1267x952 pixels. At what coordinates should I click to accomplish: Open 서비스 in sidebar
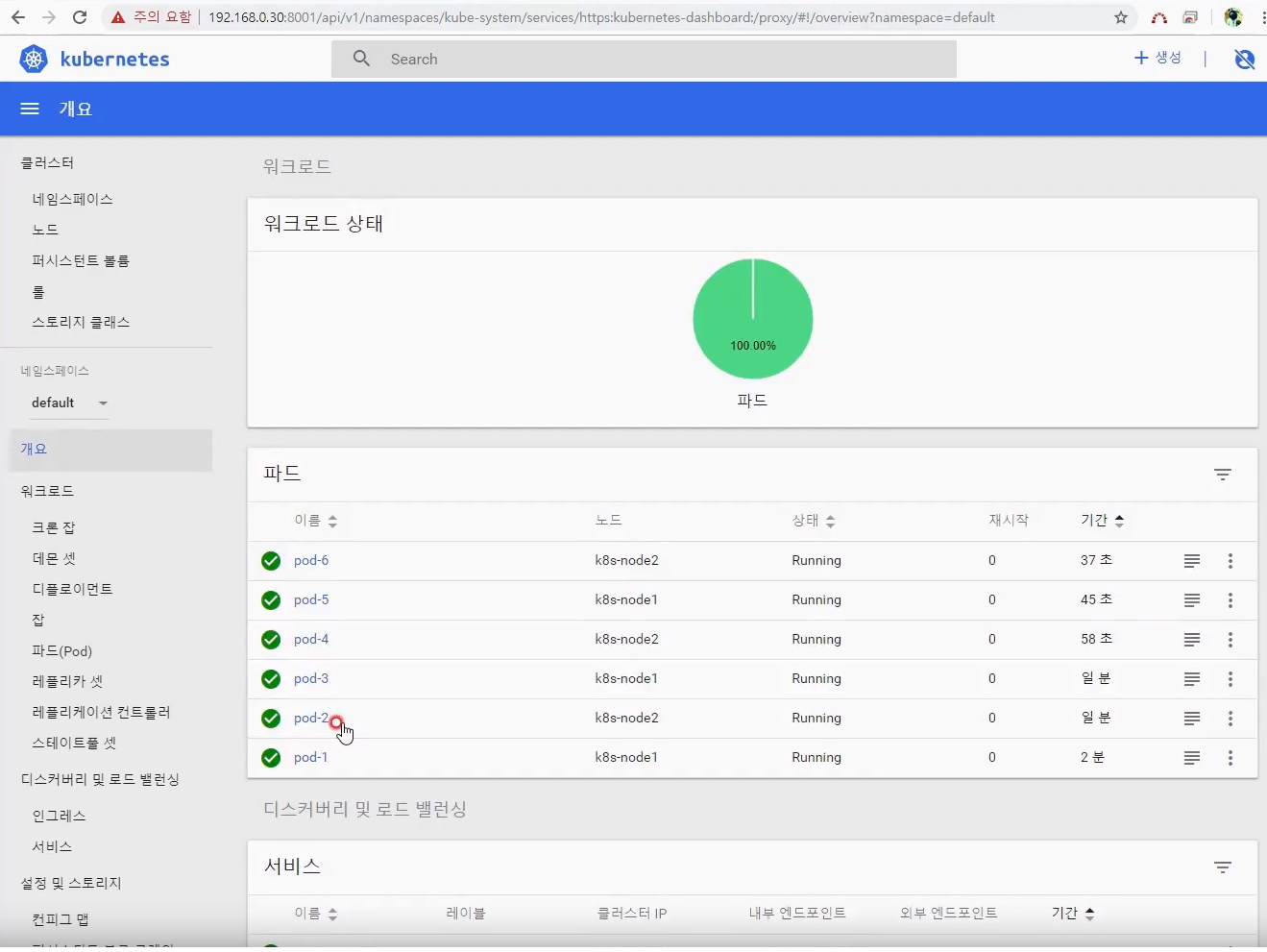(52, 846)
